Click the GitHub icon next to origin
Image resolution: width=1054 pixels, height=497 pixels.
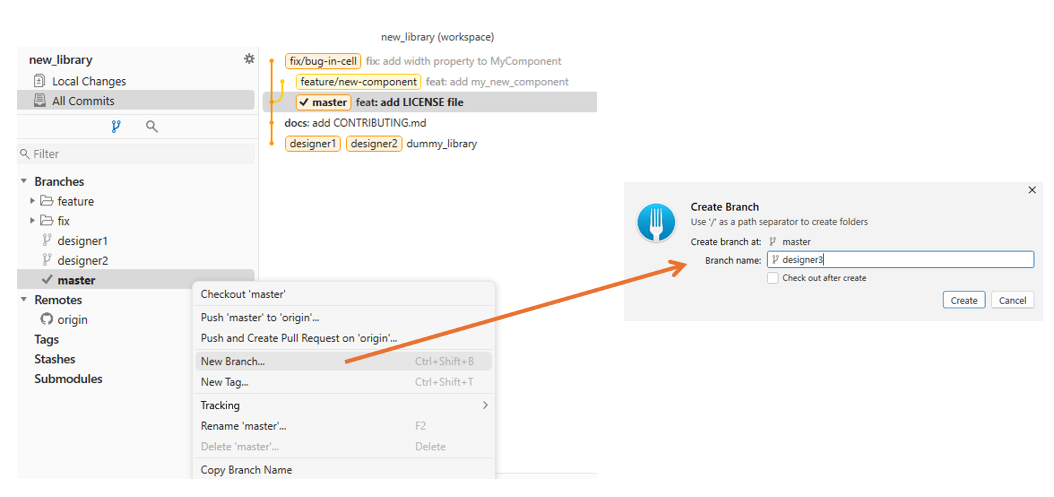(x=46, y=319)
